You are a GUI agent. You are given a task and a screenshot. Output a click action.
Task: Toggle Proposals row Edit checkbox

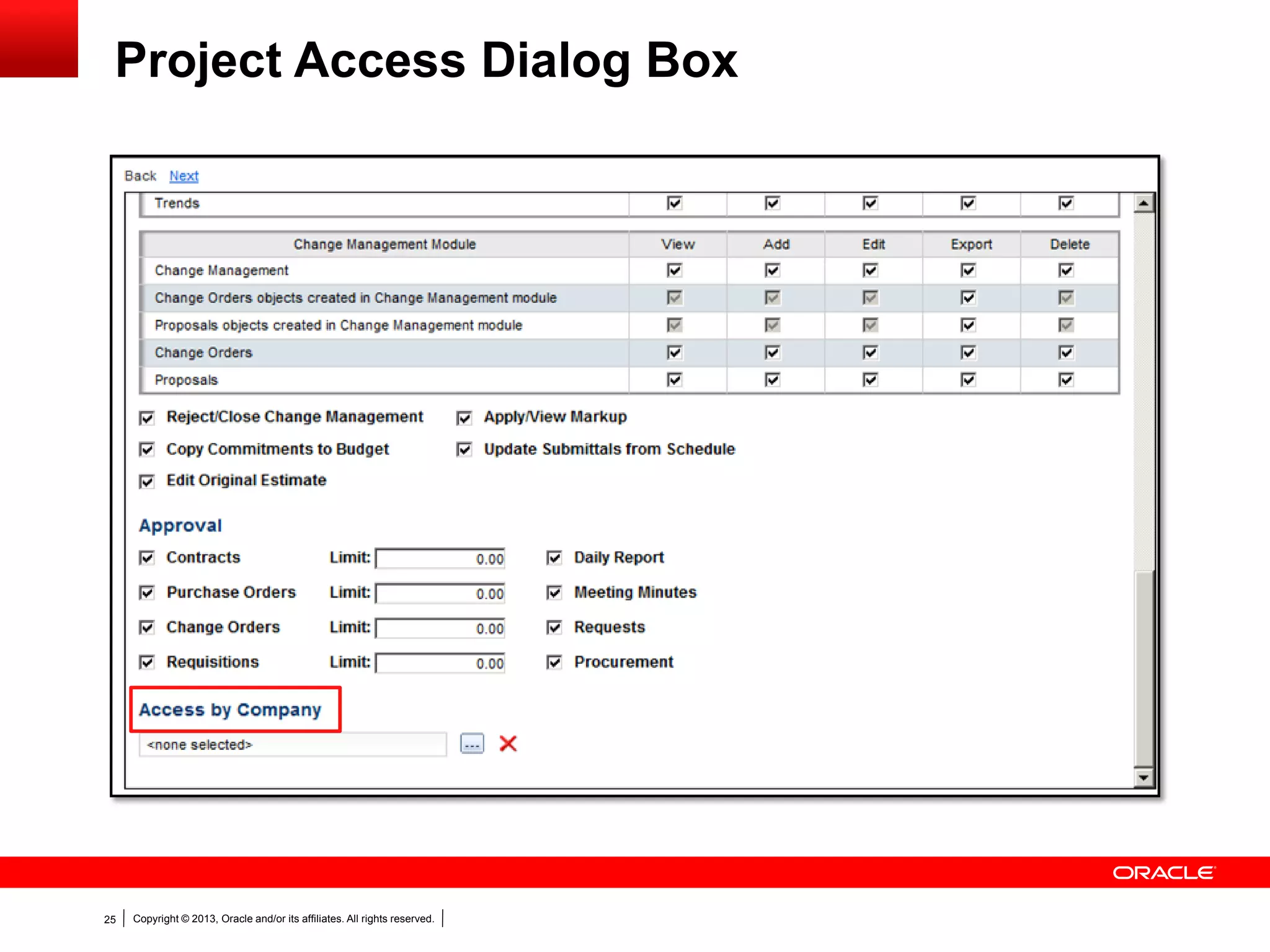click(870, 380)
